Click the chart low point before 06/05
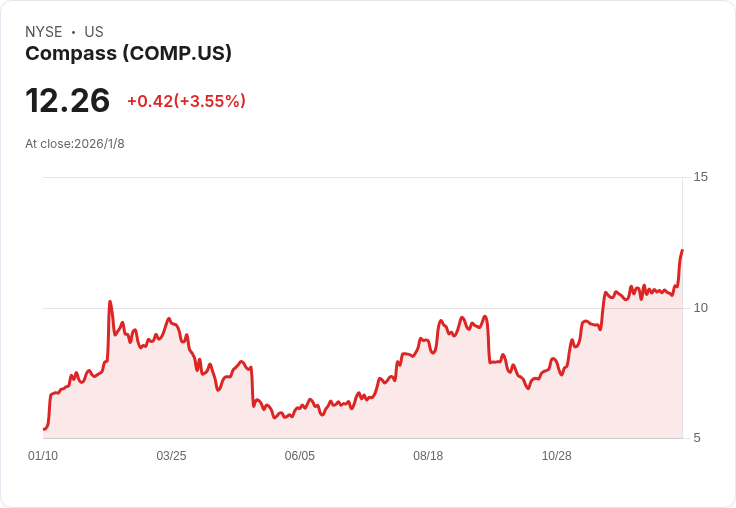The width and height of the screenshot is (736, 508). point(275,417)
